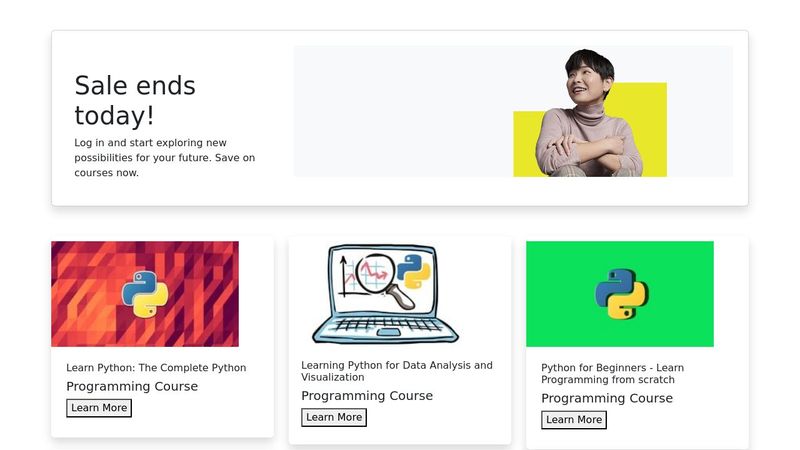Image resolution: width=800 pixels, height=450 pixels.
Task: Open the green Python course image
Action: pyautogui.click(x=620, y=294)
